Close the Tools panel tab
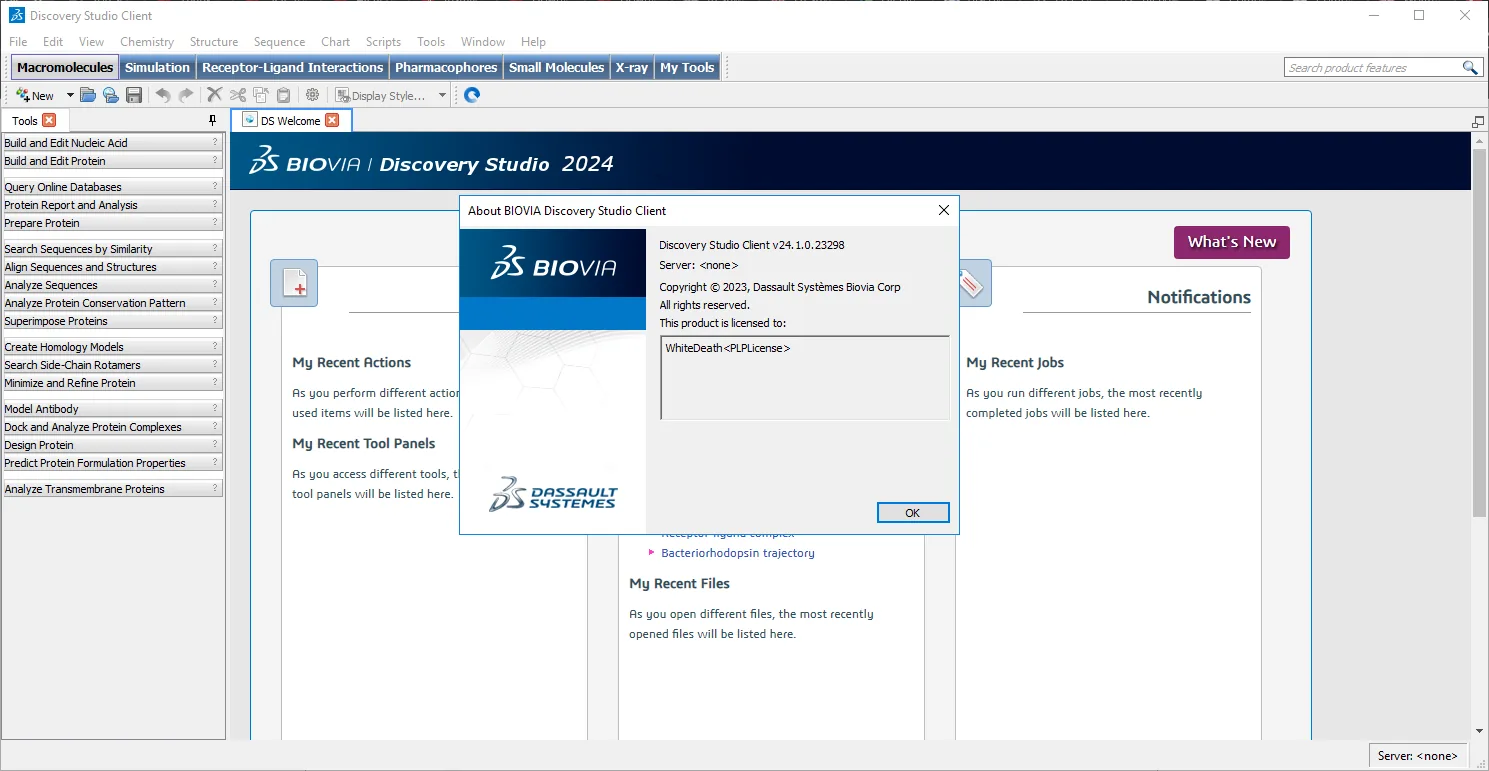Viewport: 1489px width, 771px height. pyautogui.click(x=49, y=120)
